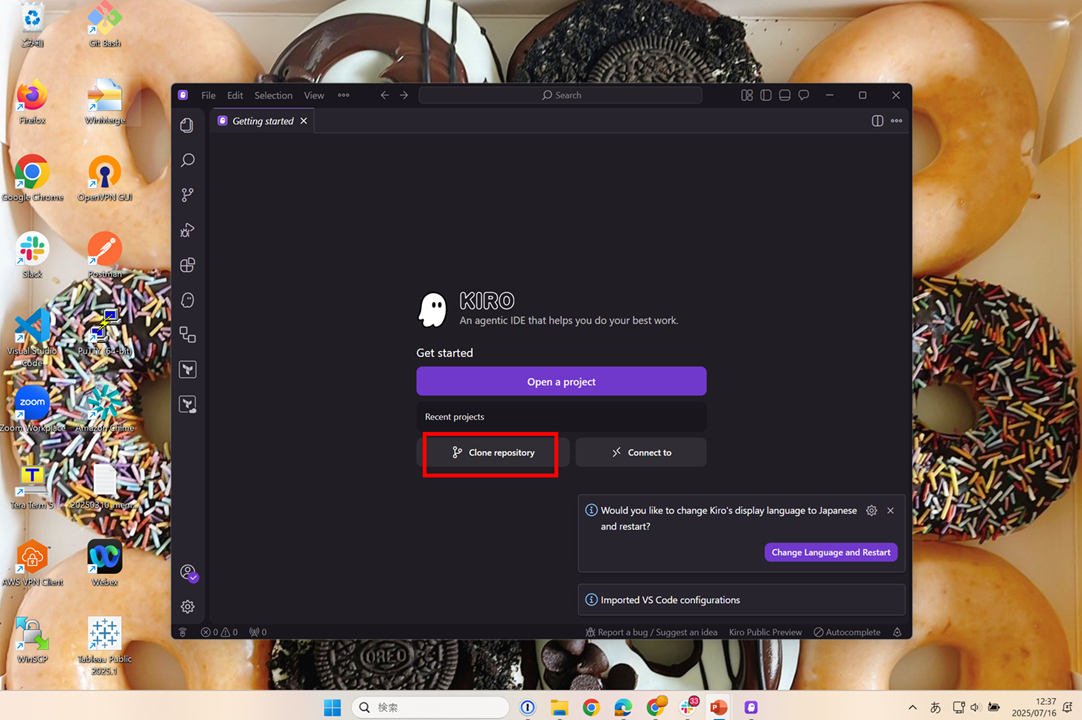
Task: Open the Search view in activity bar
Action: pos(187,160)
